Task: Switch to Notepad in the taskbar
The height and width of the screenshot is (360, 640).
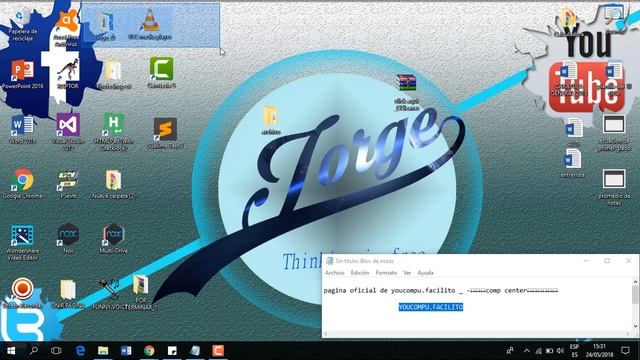Action: (195, 351)
